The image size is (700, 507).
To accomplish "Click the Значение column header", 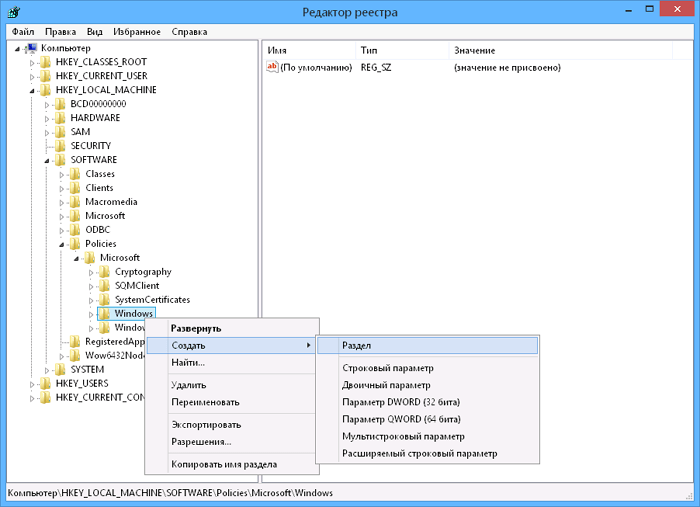I will (474, 49).
